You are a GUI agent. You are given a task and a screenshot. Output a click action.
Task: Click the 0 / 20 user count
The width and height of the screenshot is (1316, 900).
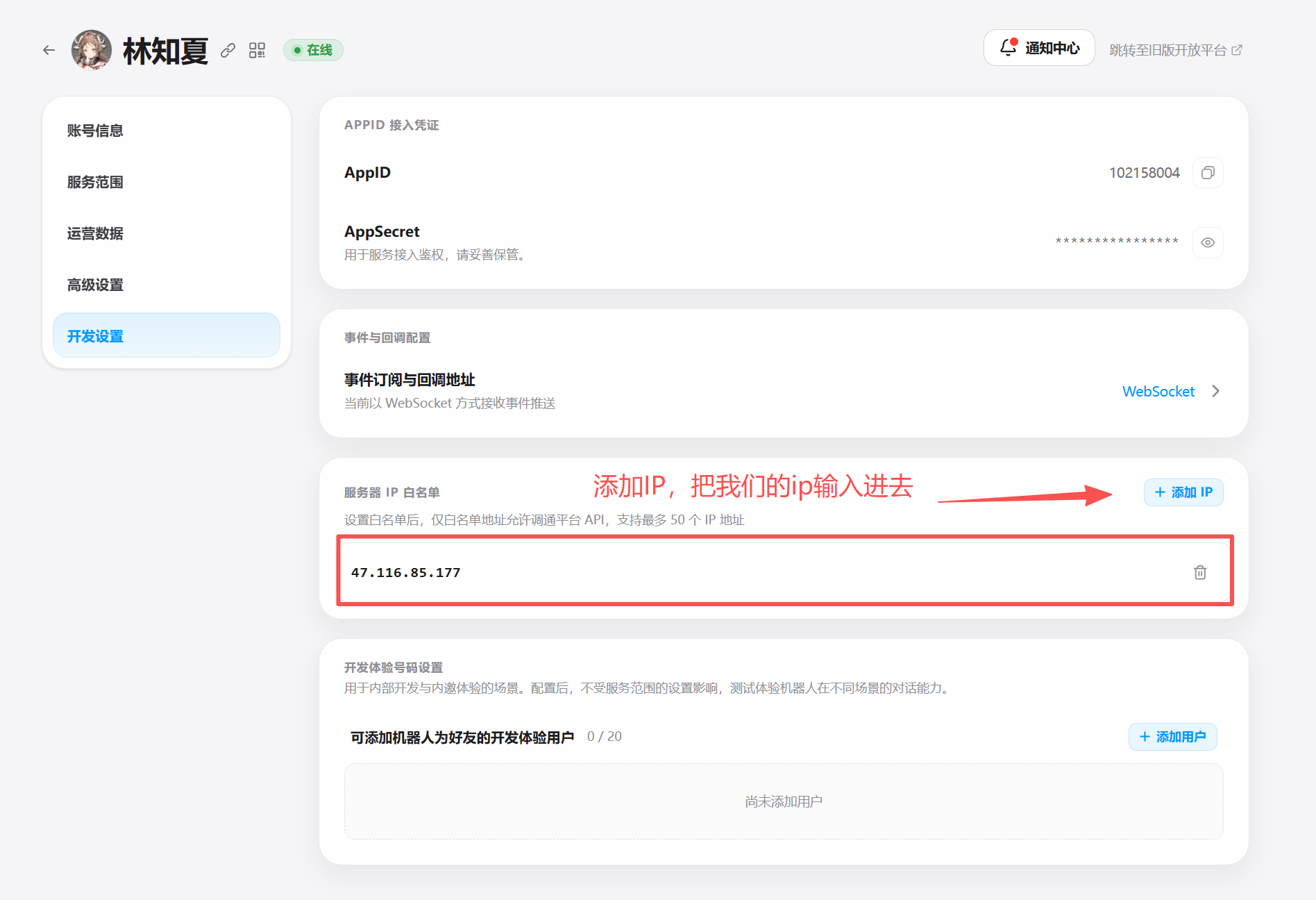point(605,737)
